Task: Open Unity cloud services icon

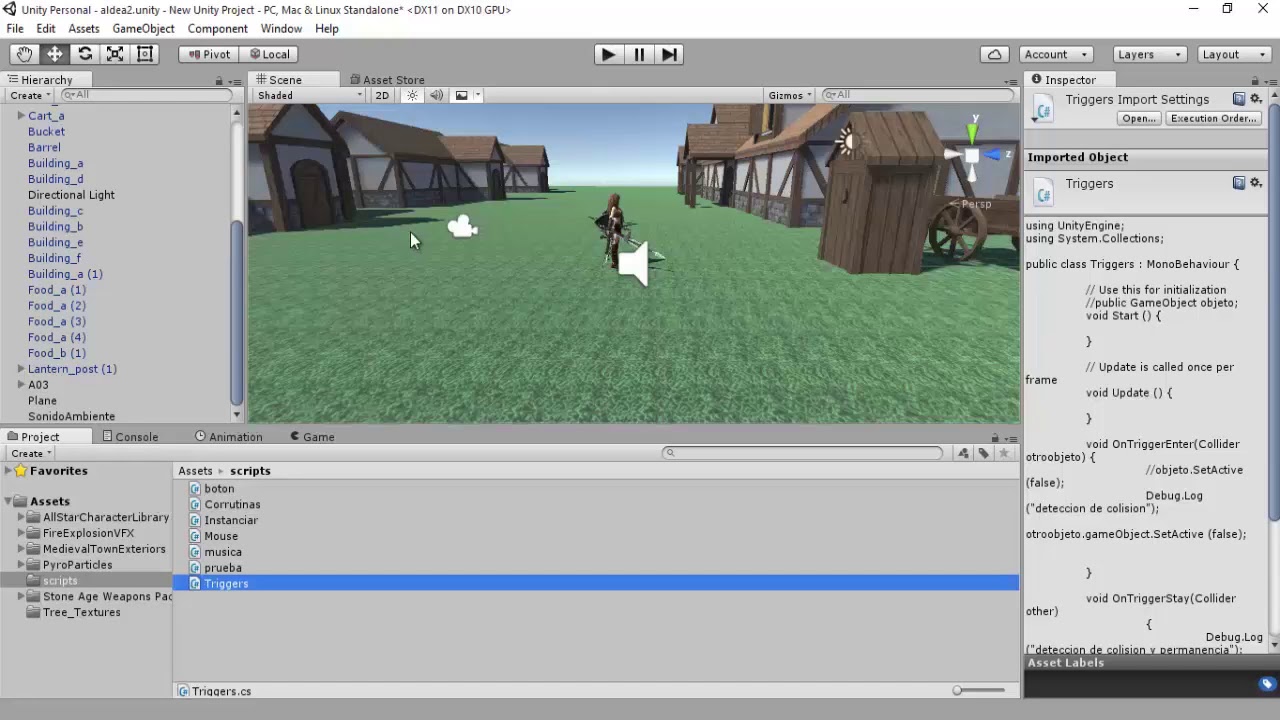Action: click(994, 54)
